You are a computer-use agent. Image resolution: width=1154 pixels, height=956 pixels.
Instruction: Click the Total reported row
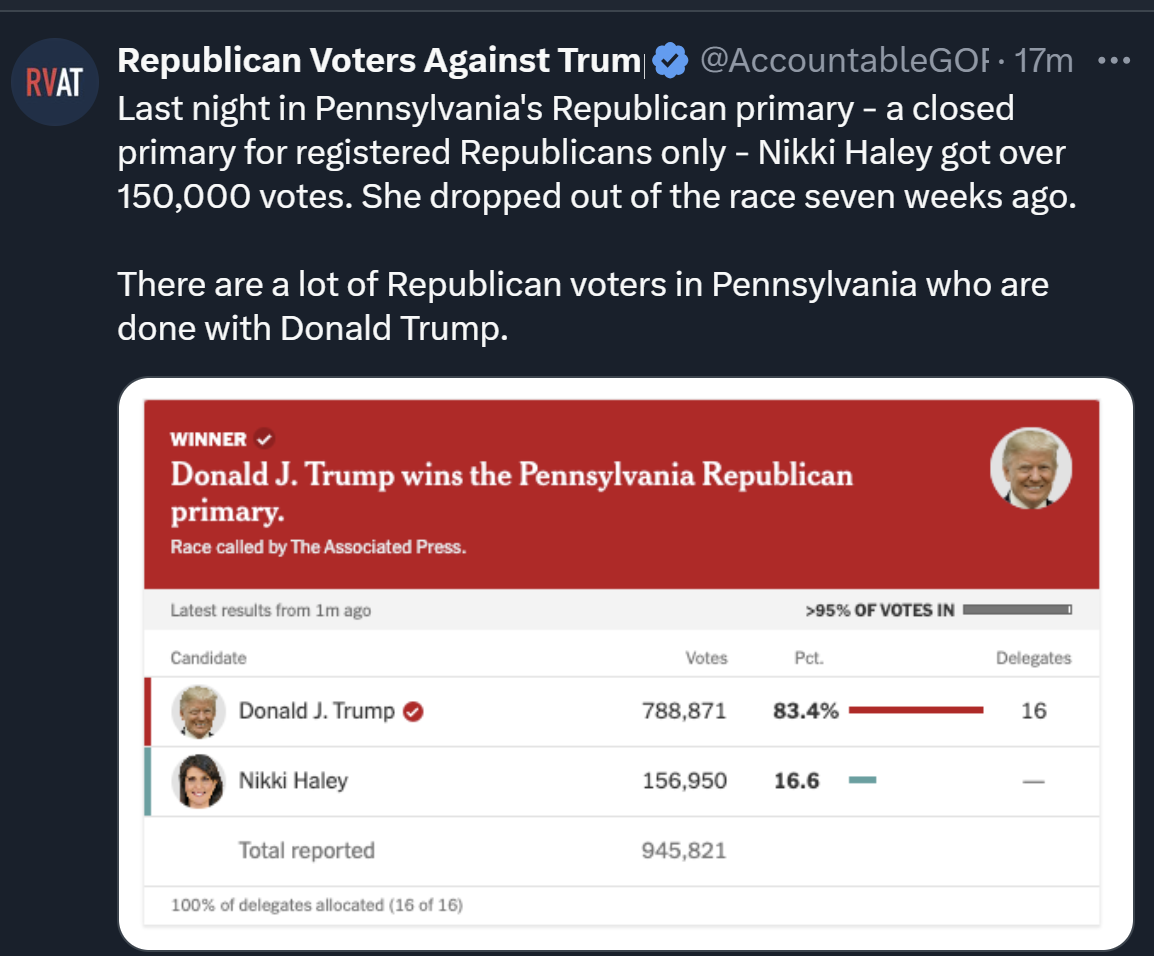pyautogui.click(x=622, y=851)
